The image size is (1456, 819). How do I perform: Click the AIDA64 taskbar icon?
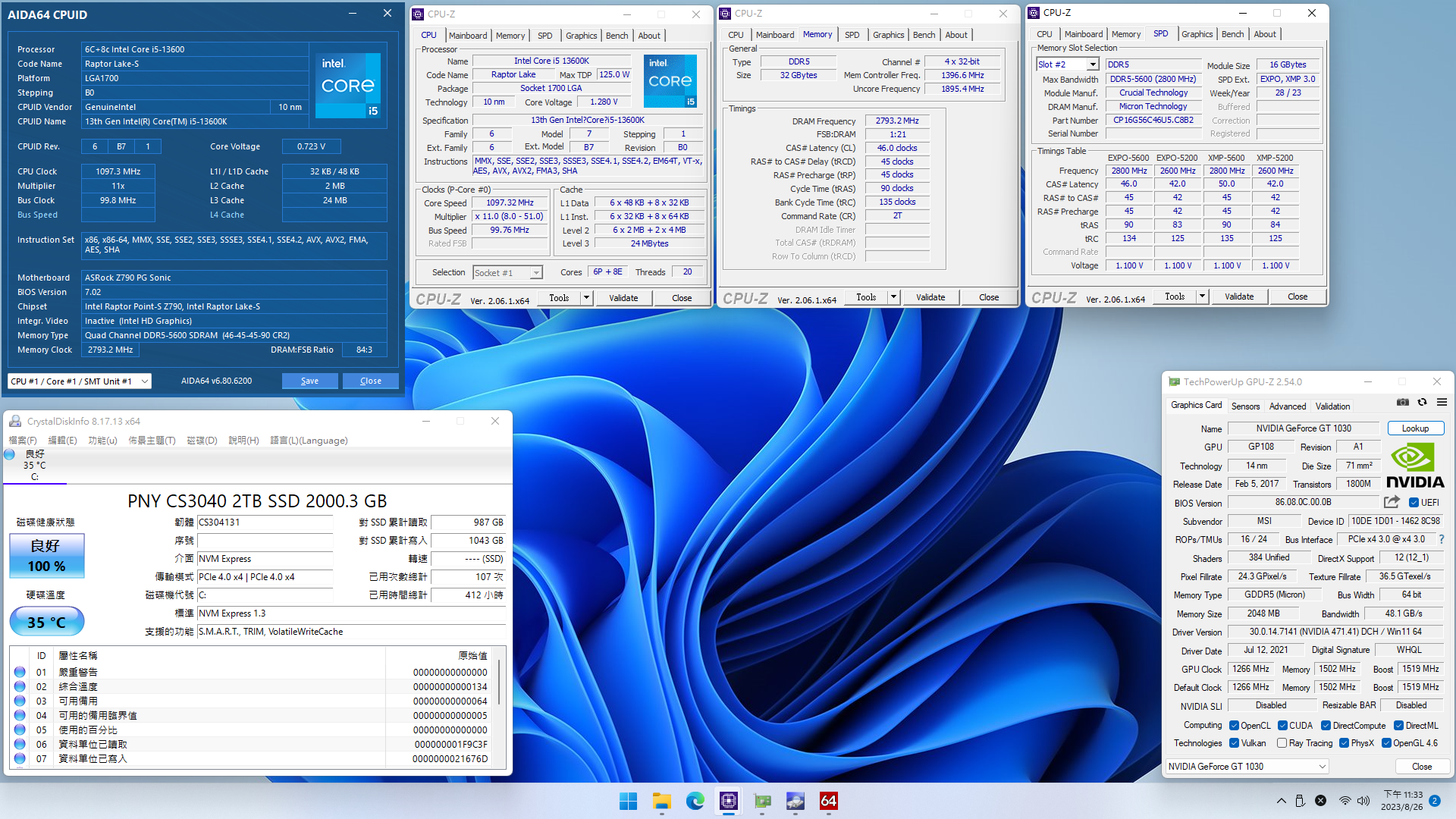[829, 801]
